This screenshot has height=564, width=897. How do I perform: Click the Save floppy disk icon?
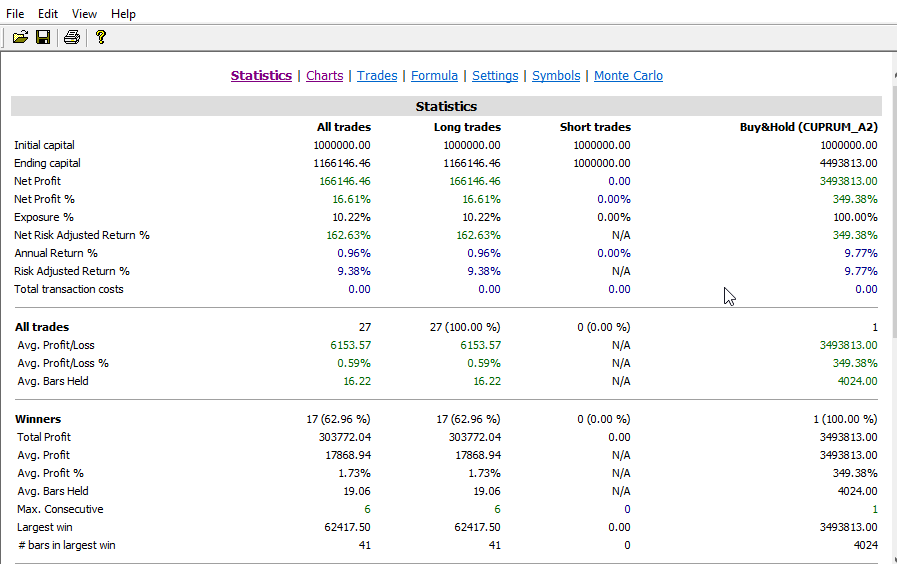click(x=43, y=38)
